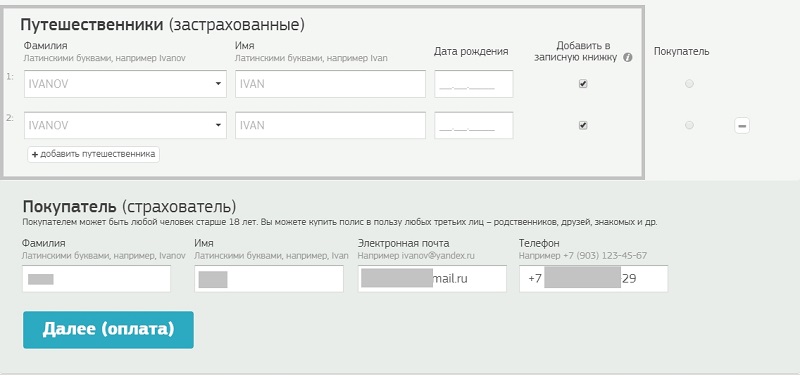Image resolution: width=800 pixels, height=376 pixels.
Task: Select traveler 2 as Покупатель radio button
Action: click(689, 125)
